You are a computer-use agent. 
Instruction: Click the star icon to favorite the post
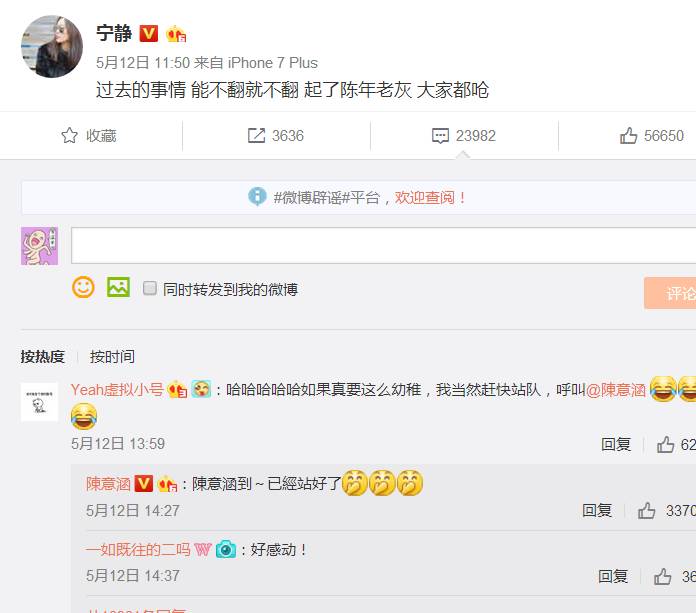[69, 135]
